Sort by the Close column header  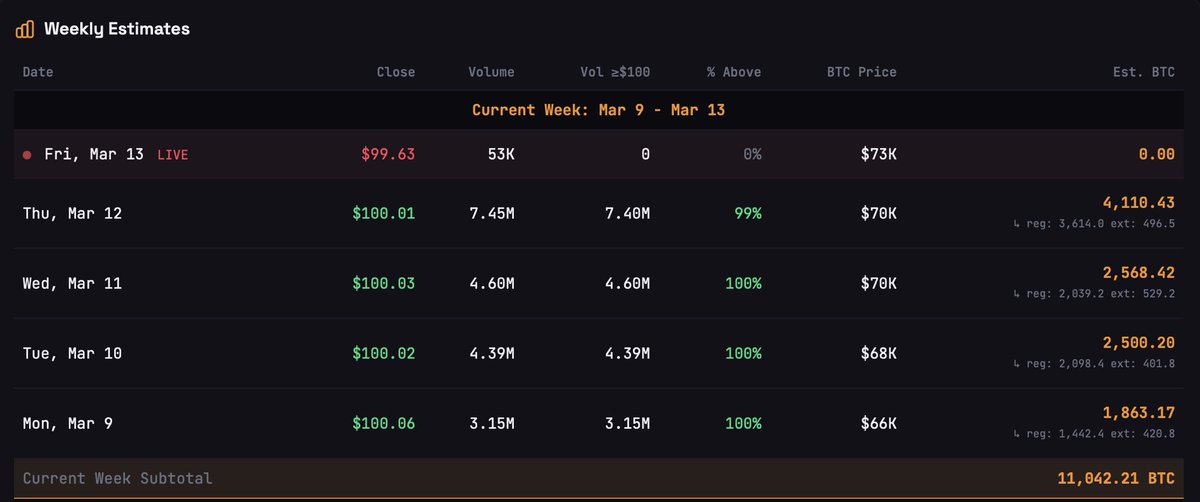pyautogui.click(x=395, y=72)
